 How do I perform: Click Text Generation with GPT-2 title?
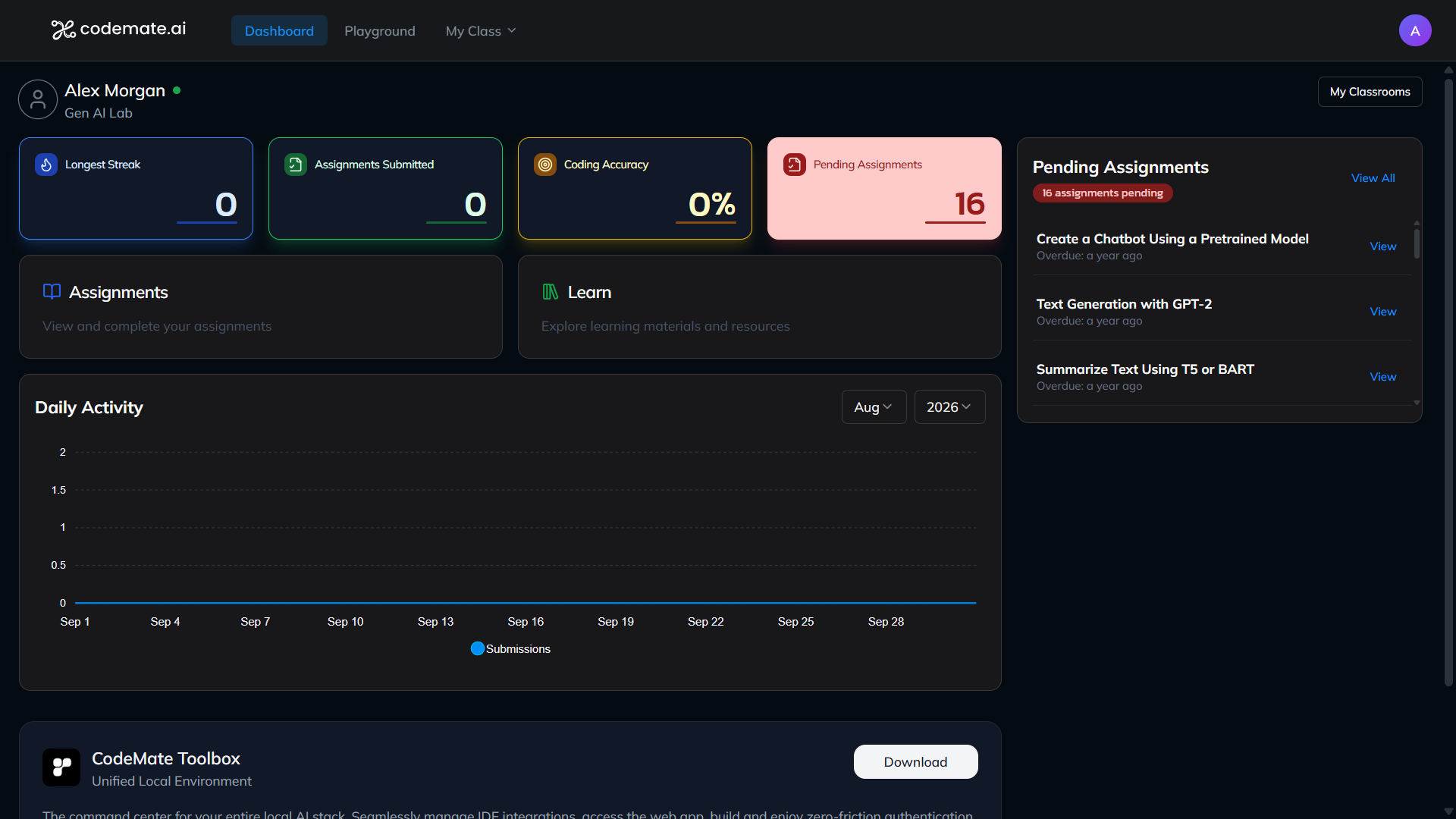pyautogui.click(x=1124, y=304)
